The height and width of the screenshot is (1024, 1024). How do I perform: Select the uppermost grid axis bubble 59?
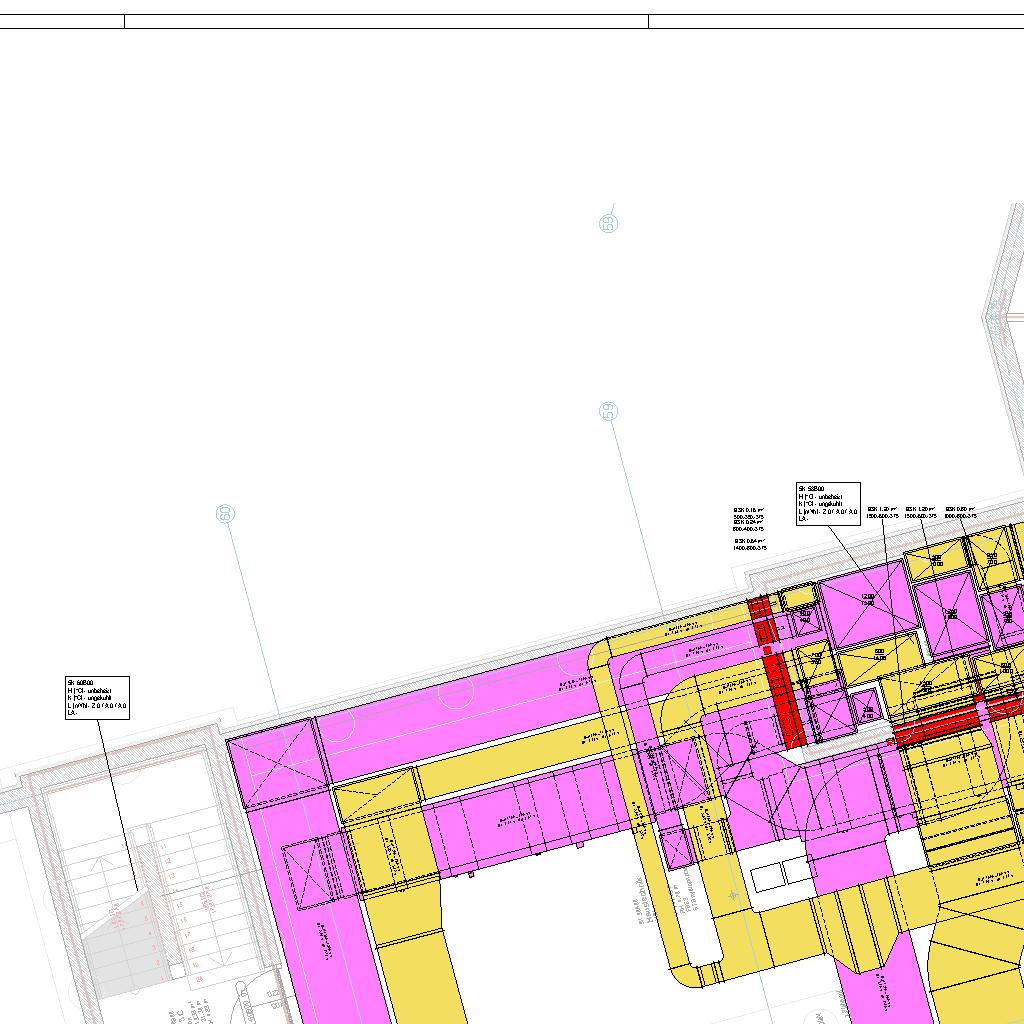point(609,223)
